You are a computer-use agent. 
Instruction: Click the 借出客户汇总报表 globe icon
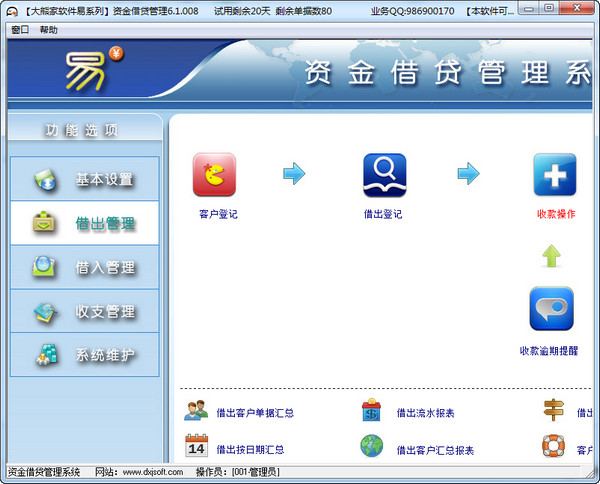tap(372, 446)
